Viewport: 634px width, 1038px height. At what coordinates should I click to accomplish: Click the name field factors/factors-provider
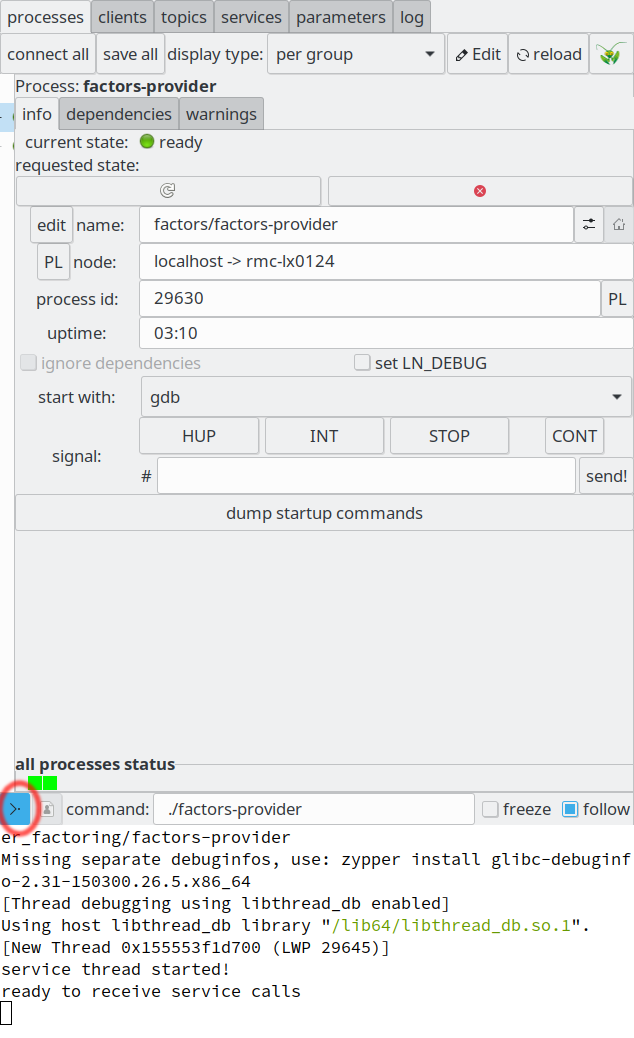click(356, 224)
